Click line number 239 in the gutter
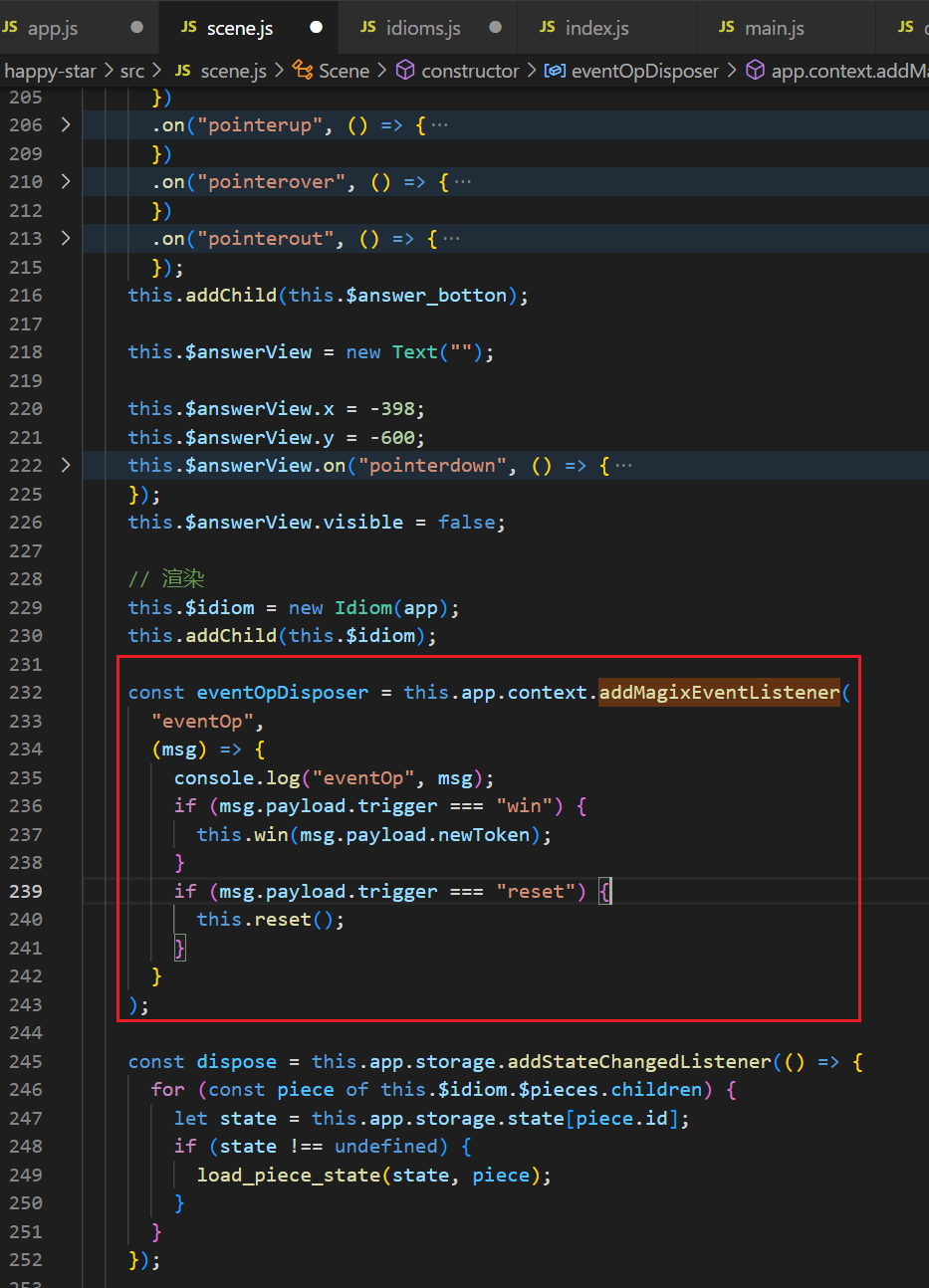Image resolution: width=929 pixels, height=1288 pixels. click(26, 891)
